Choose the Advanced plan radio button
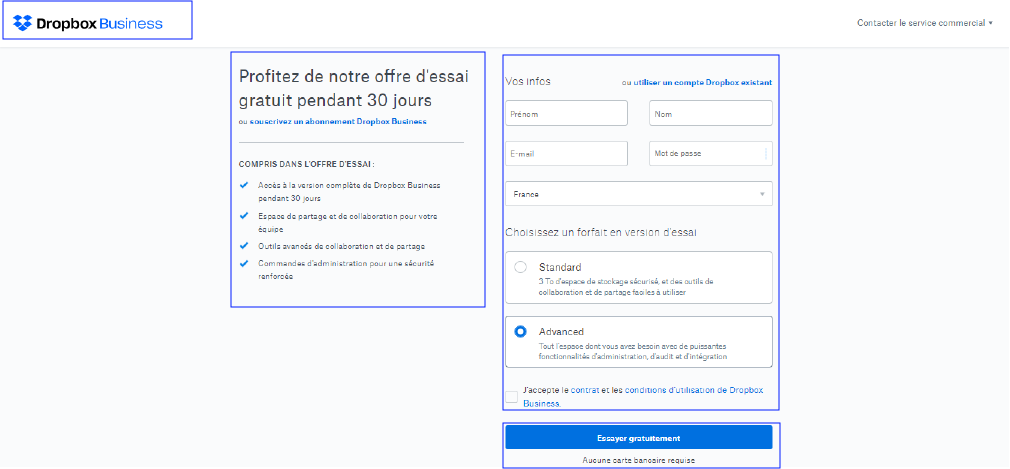 520,332
